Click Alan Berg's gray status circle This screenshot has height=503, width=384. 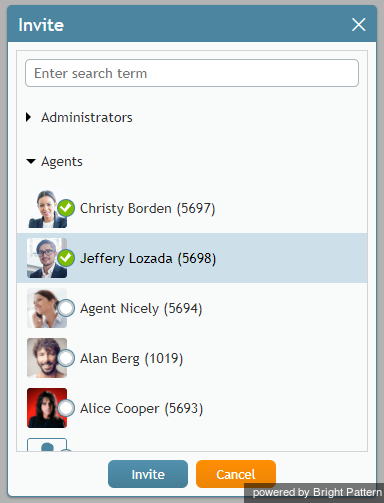66,358
